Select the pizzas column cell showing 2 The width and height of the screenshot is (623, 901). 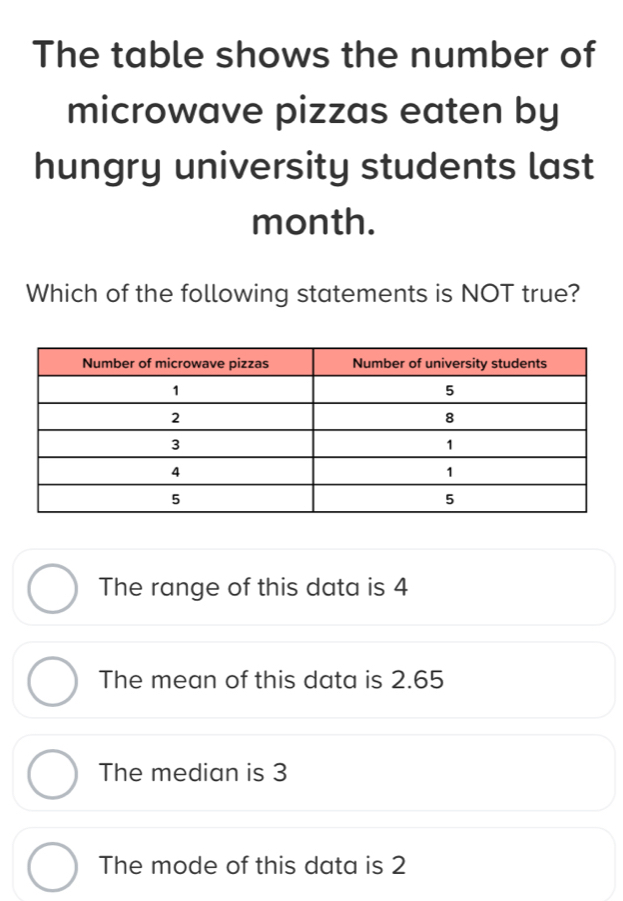(176, 416)
